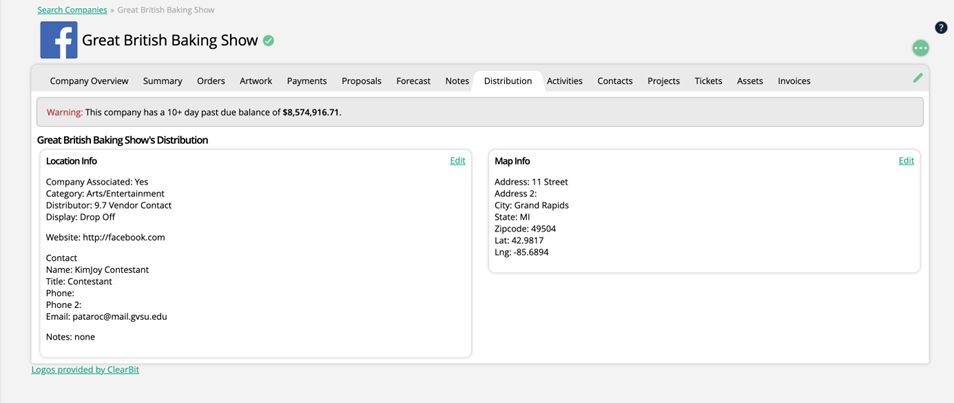The image size is (954, 403).
Task: Click the Great British Baking Show title
Action: (x=170, y=41)
